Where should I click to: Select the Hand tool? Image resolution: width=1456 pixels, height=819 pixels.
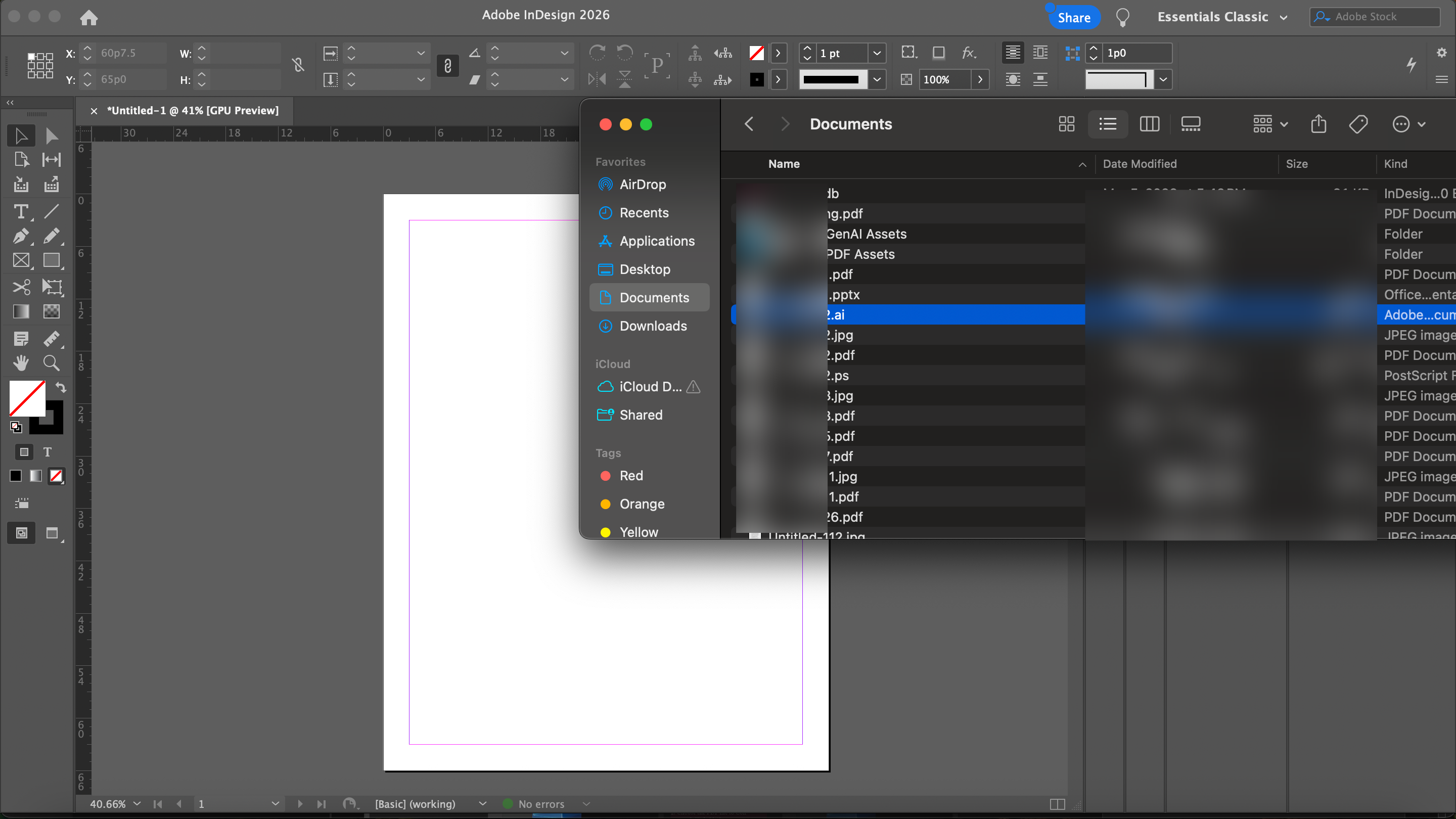tap(21, 363)
